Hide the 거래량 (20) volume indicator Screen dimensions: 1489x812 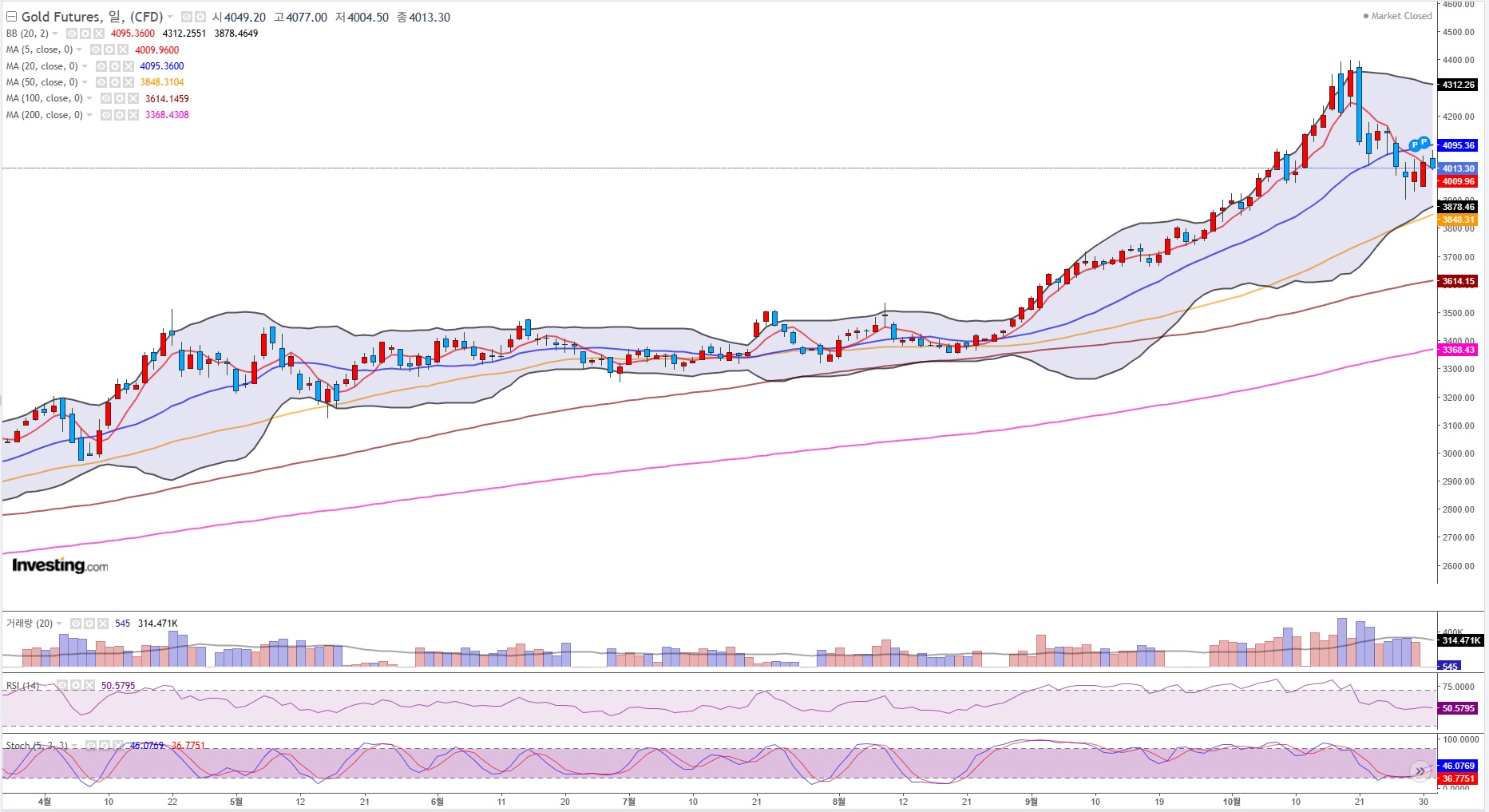(76, 624)
